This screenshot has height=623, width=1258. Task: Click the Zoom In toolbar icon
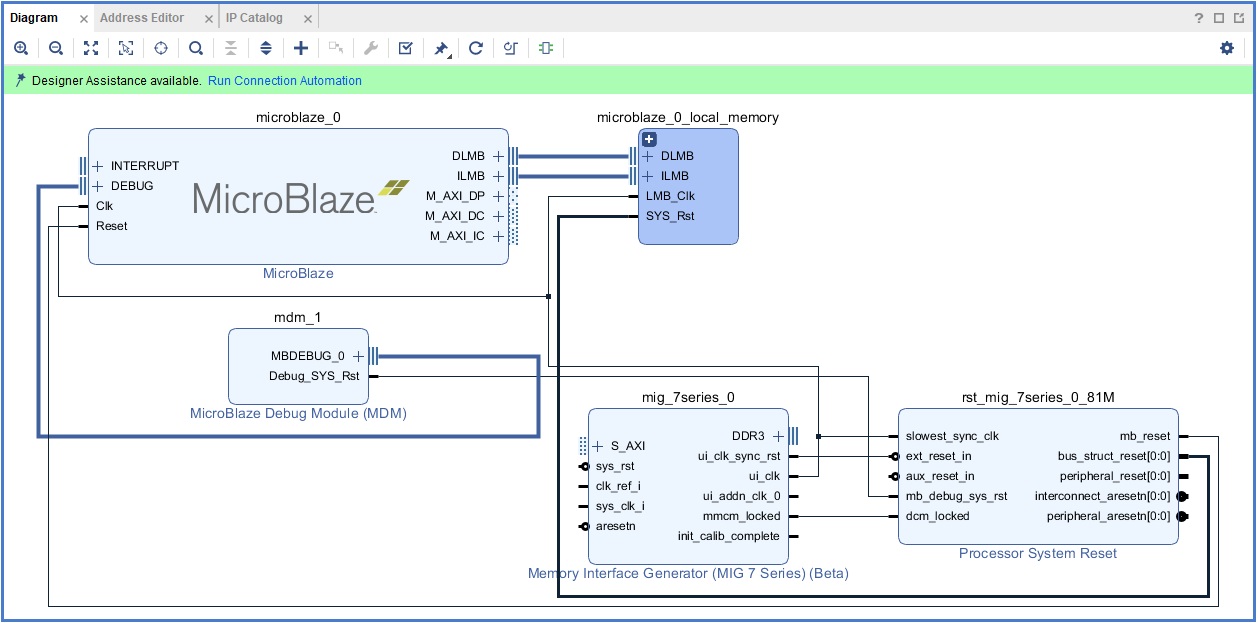(21, 48)
